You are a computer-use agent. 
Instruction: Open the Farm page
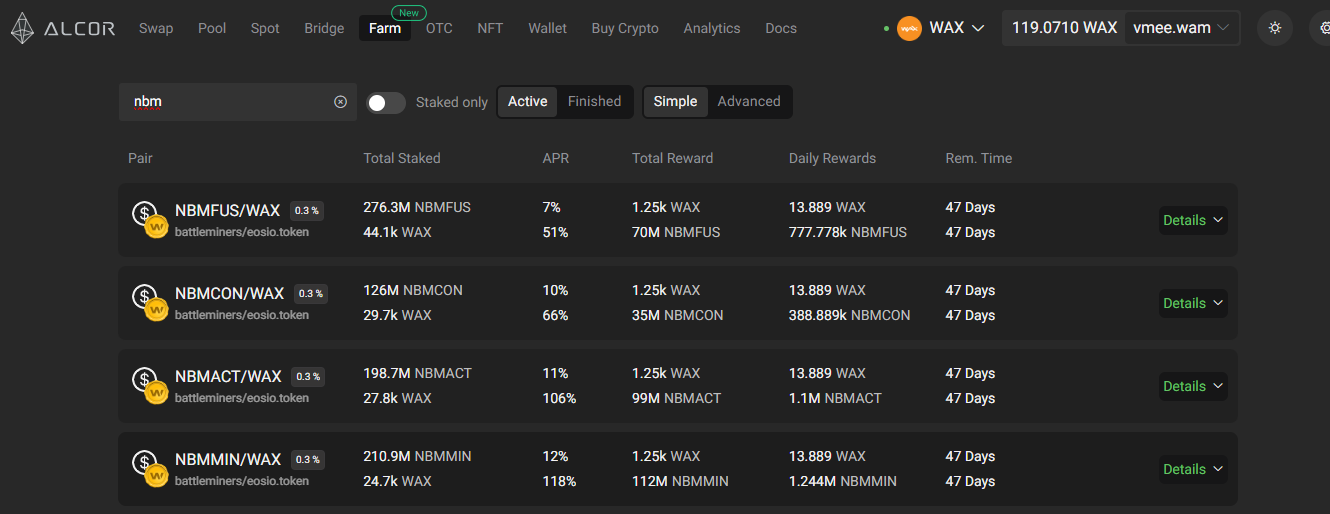385,28
